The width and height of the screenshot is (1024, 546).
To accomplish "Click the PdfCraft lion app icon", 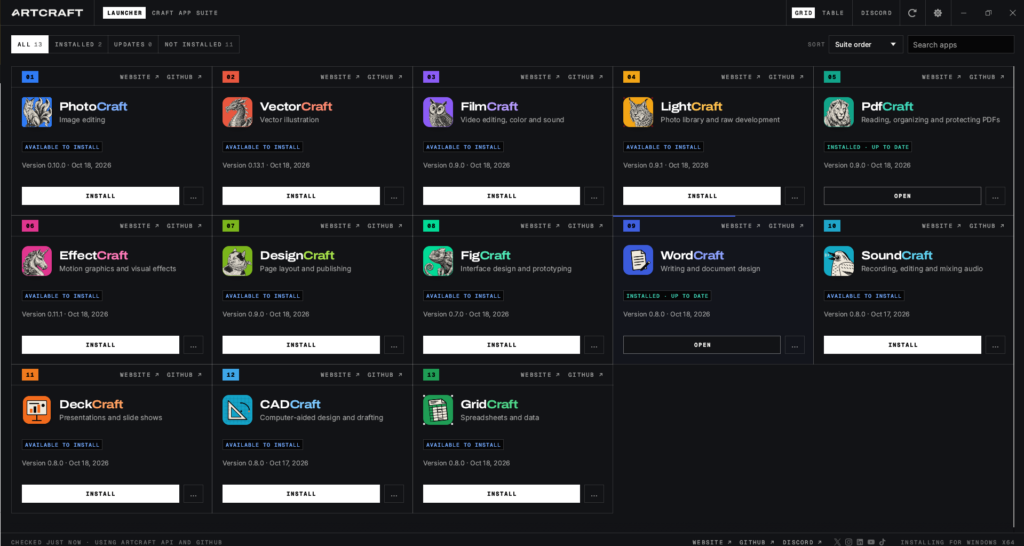I will (x=839, y=112).
